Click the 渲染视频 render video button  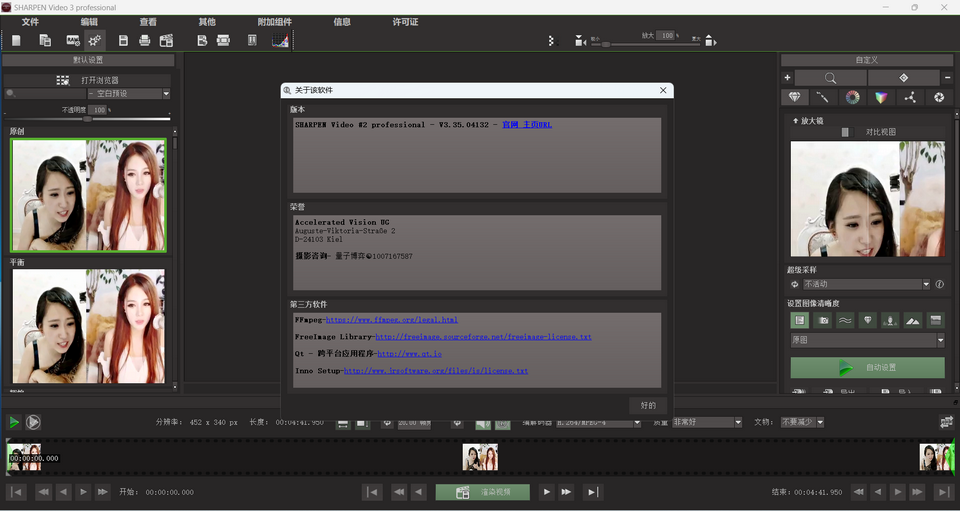pos(482,492)
